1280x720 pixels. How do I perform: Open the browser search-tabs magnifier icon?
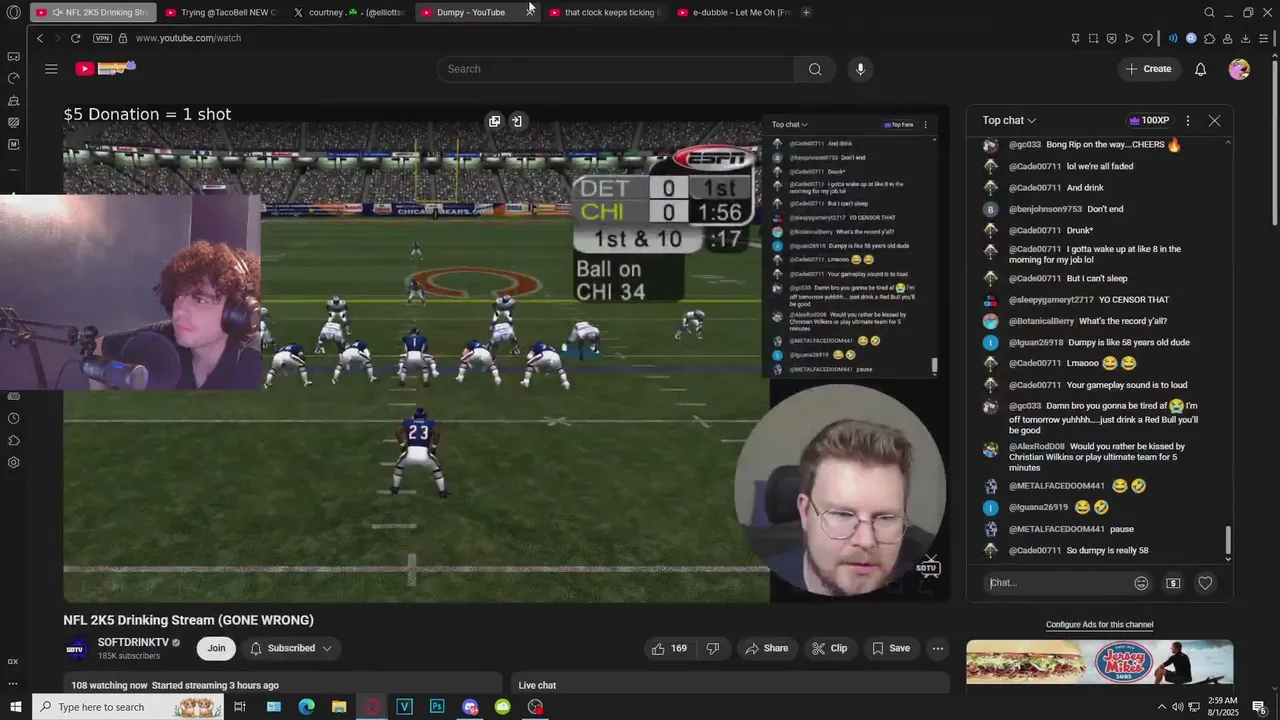click(x=1209, y=13)
